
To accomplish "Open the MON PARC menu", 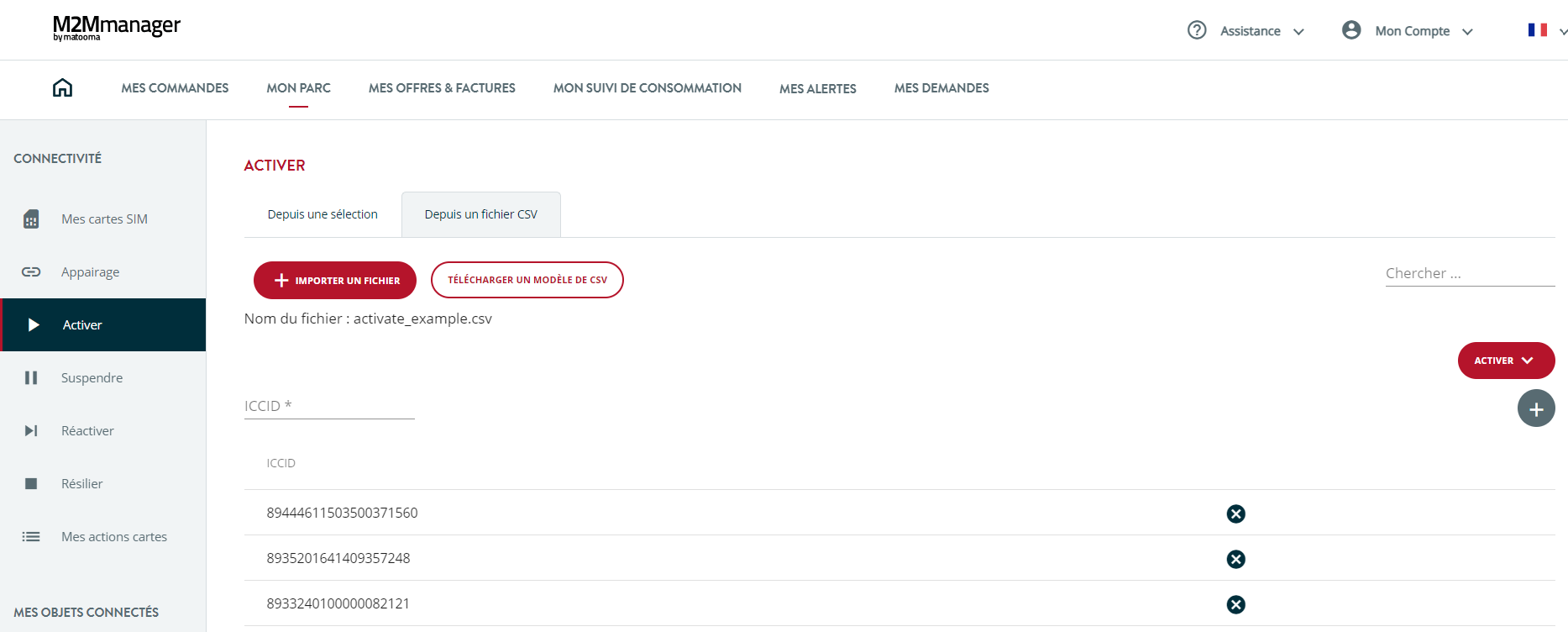I will pos(298,87).
